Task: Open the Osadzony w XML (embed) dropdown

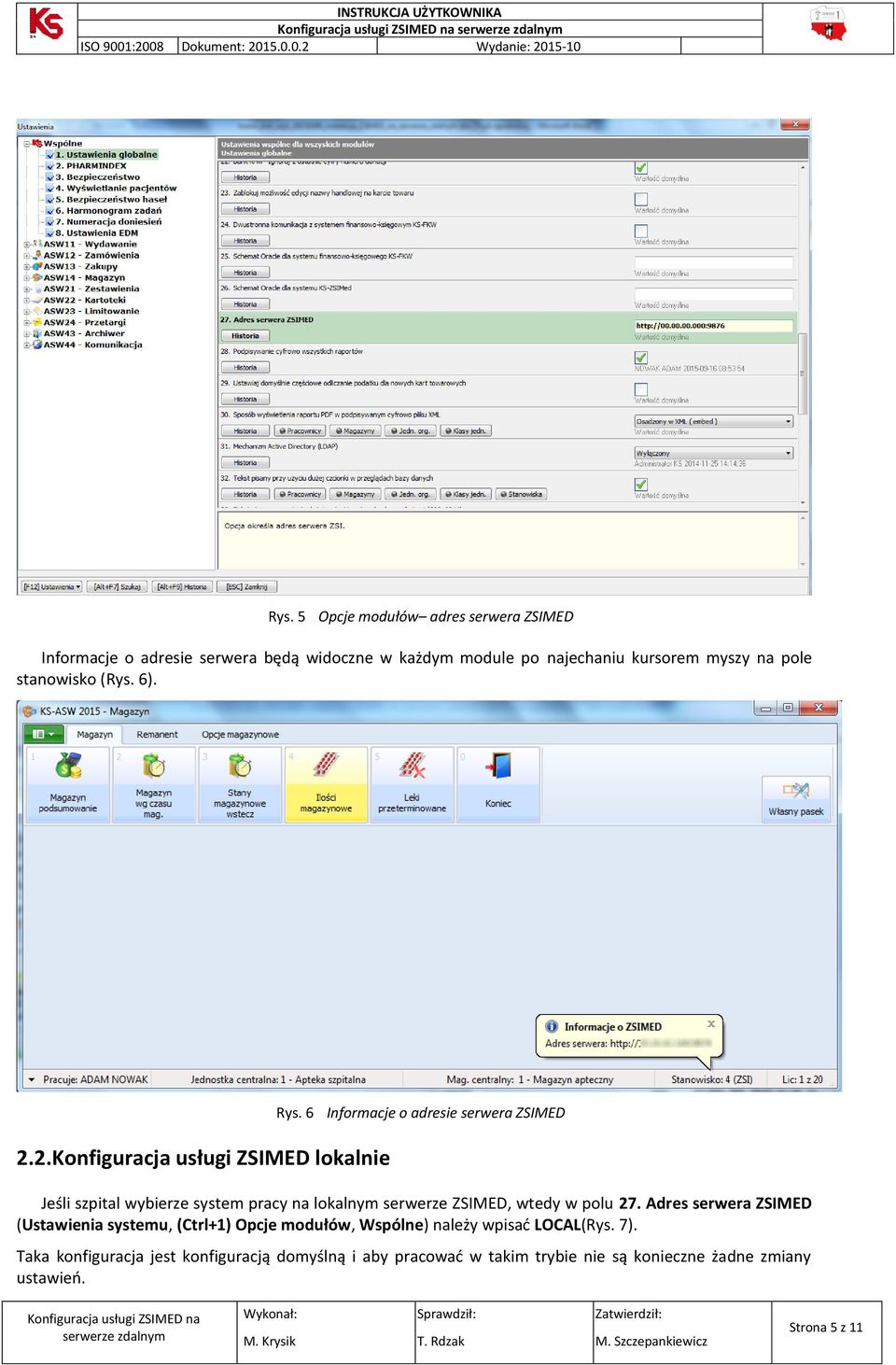Action: pyautogui.click(x=714, y=421)
